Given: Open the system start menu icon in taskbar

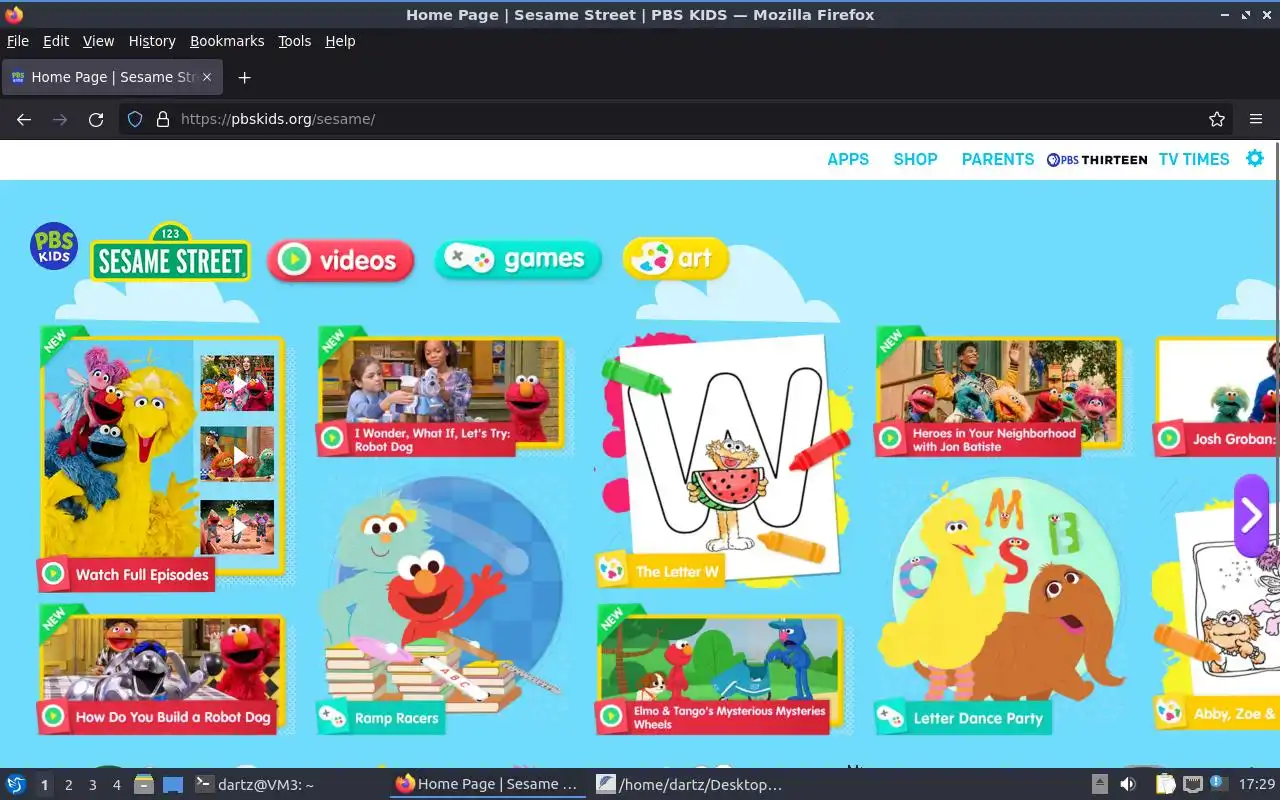Looking at the screenshot, I should point(15,785).
